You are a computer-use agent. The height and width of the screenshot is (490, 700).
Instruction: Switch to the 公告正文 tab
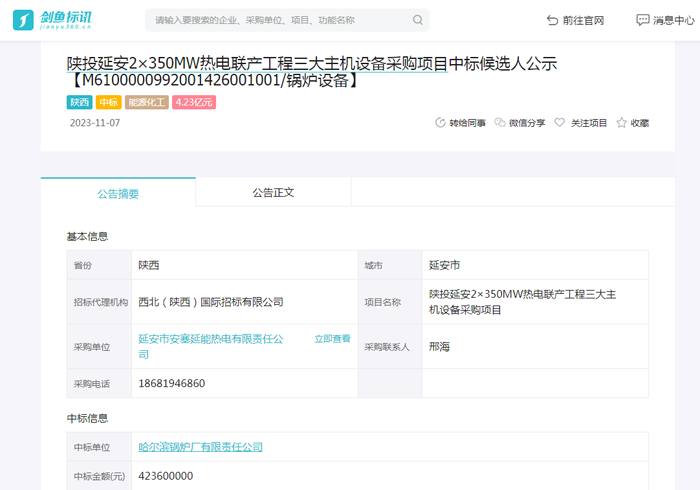pyautogui.click(x=273, y=192)
